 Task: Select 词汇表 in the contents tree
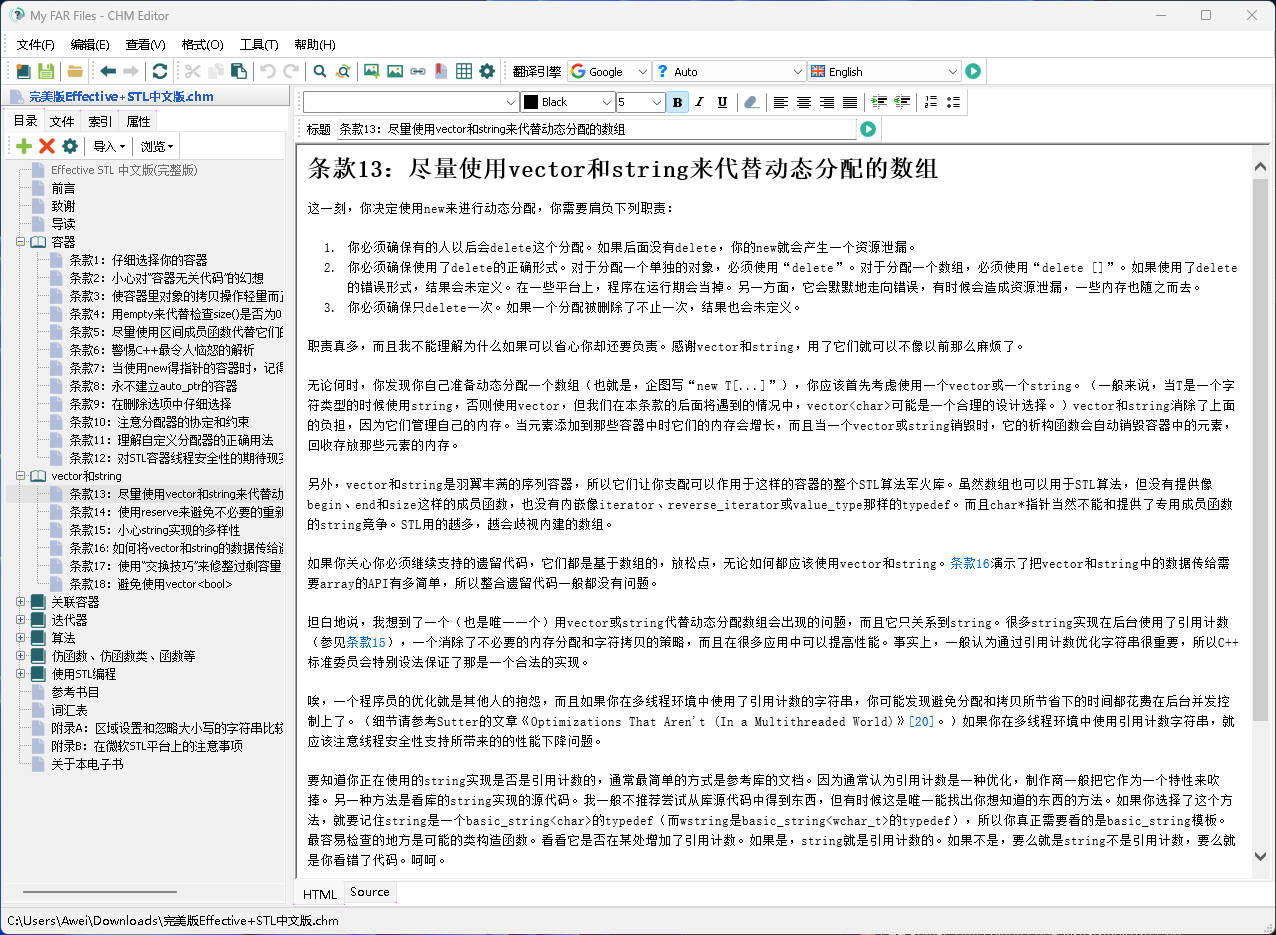69,710
